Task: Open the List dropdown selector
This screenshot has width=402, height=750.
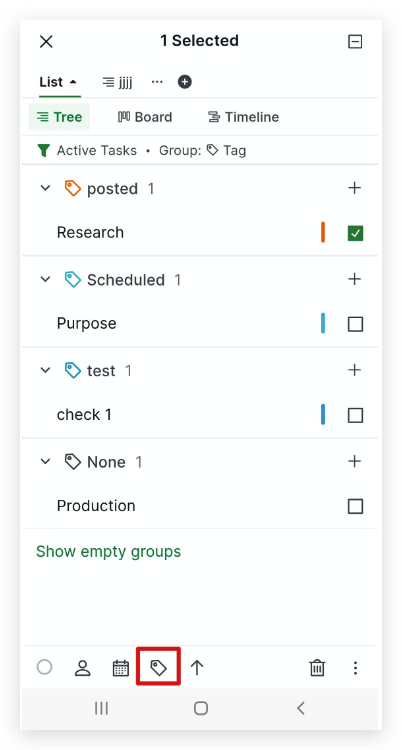Action: 58,82
